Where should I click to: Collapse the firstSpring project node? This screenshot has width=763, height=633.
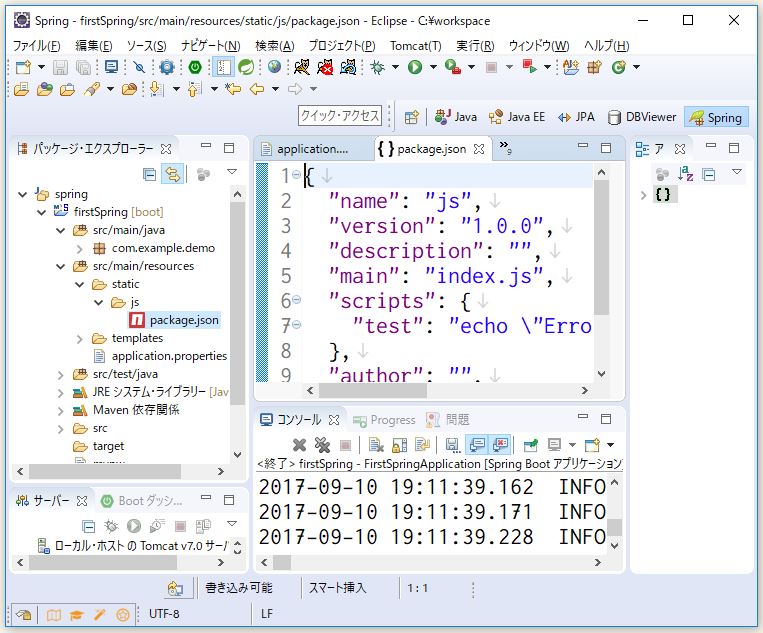[x=42, y=212]
